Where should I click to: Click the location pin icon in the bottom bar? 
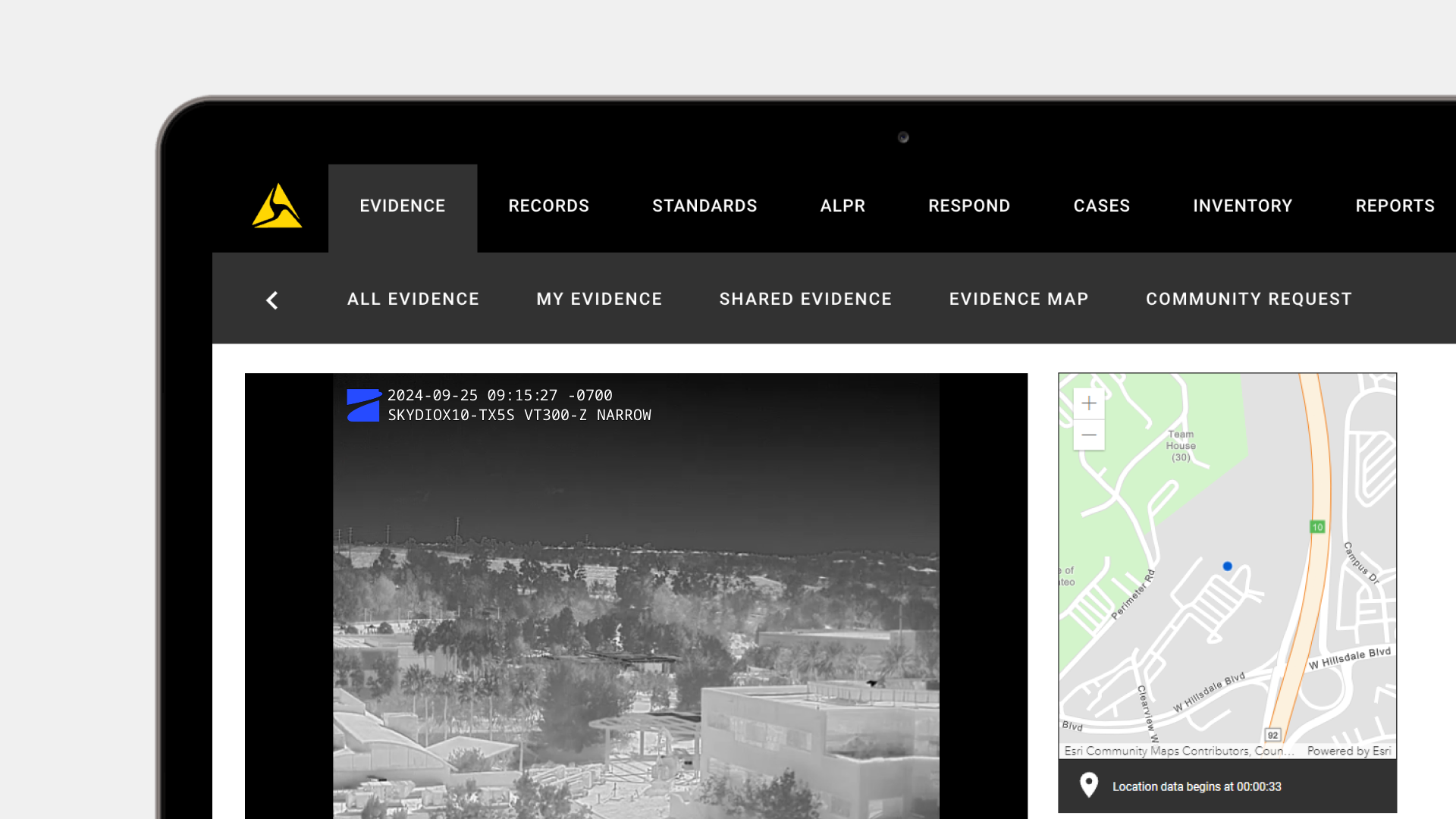(x=1090, y=786)
